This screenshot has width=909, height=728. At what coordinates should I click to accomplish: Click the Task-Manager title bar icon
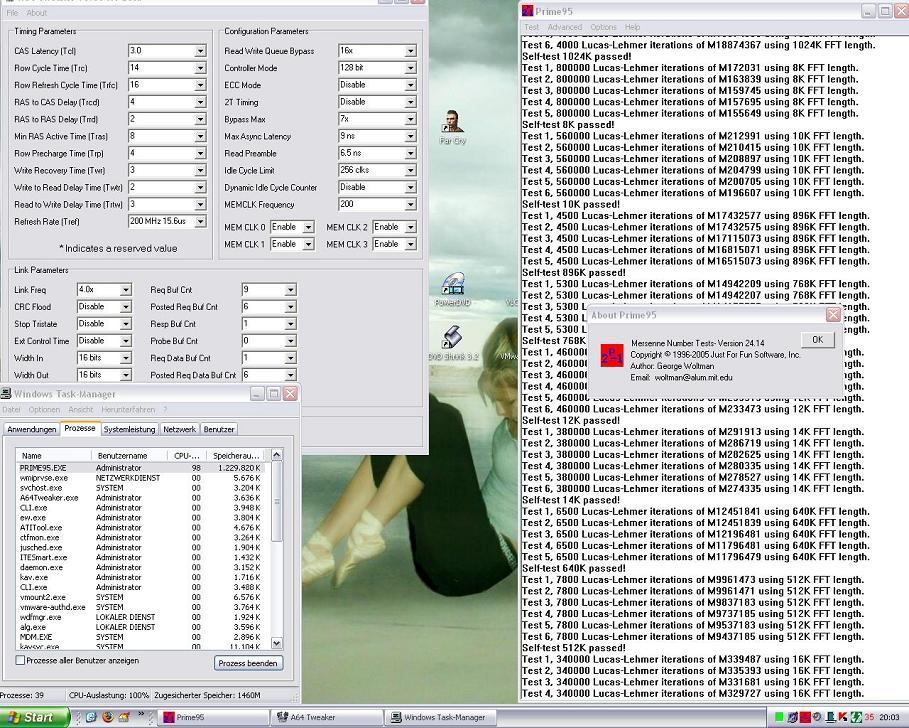(x=6, y=394)
